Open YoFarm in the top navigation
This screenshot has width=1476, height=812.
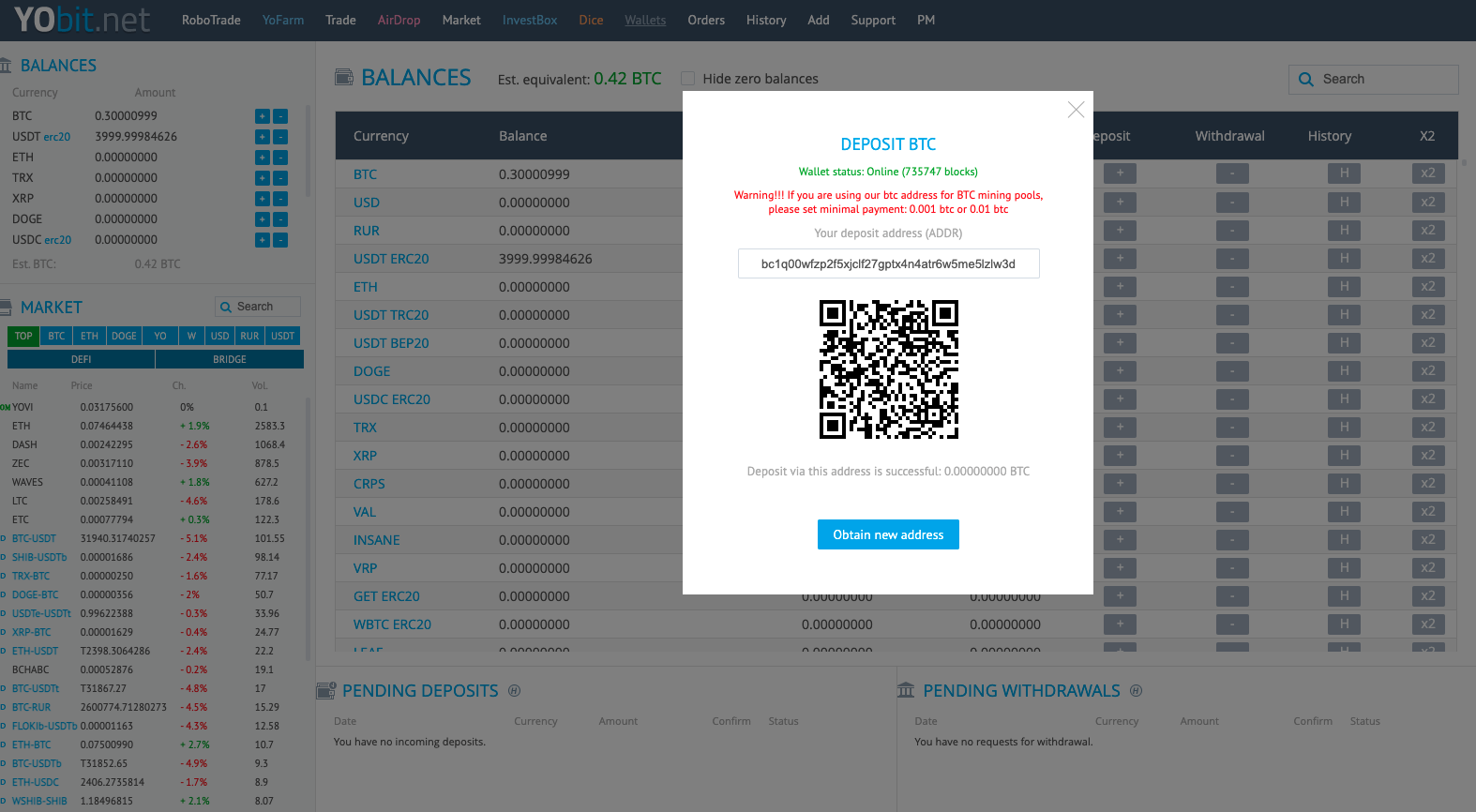(x=283, y=20)
